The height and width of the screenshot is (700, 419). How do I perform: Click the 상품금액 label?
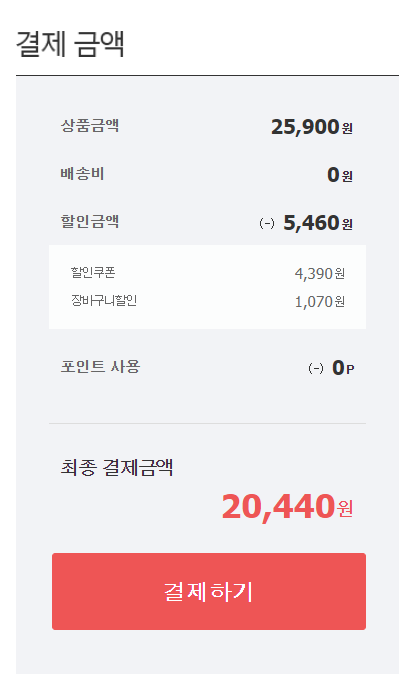tap(90, 125)
